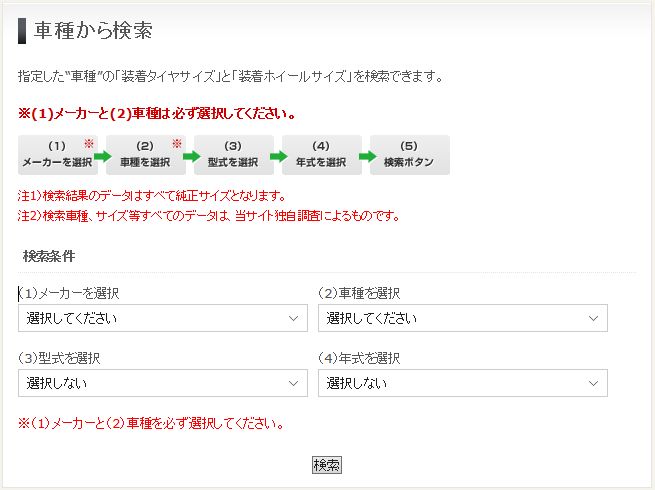The height and width of the screenshot is (490, 655).
Task: Open the (2)車種を選択 dropdown list
Action: click(463, 318)
